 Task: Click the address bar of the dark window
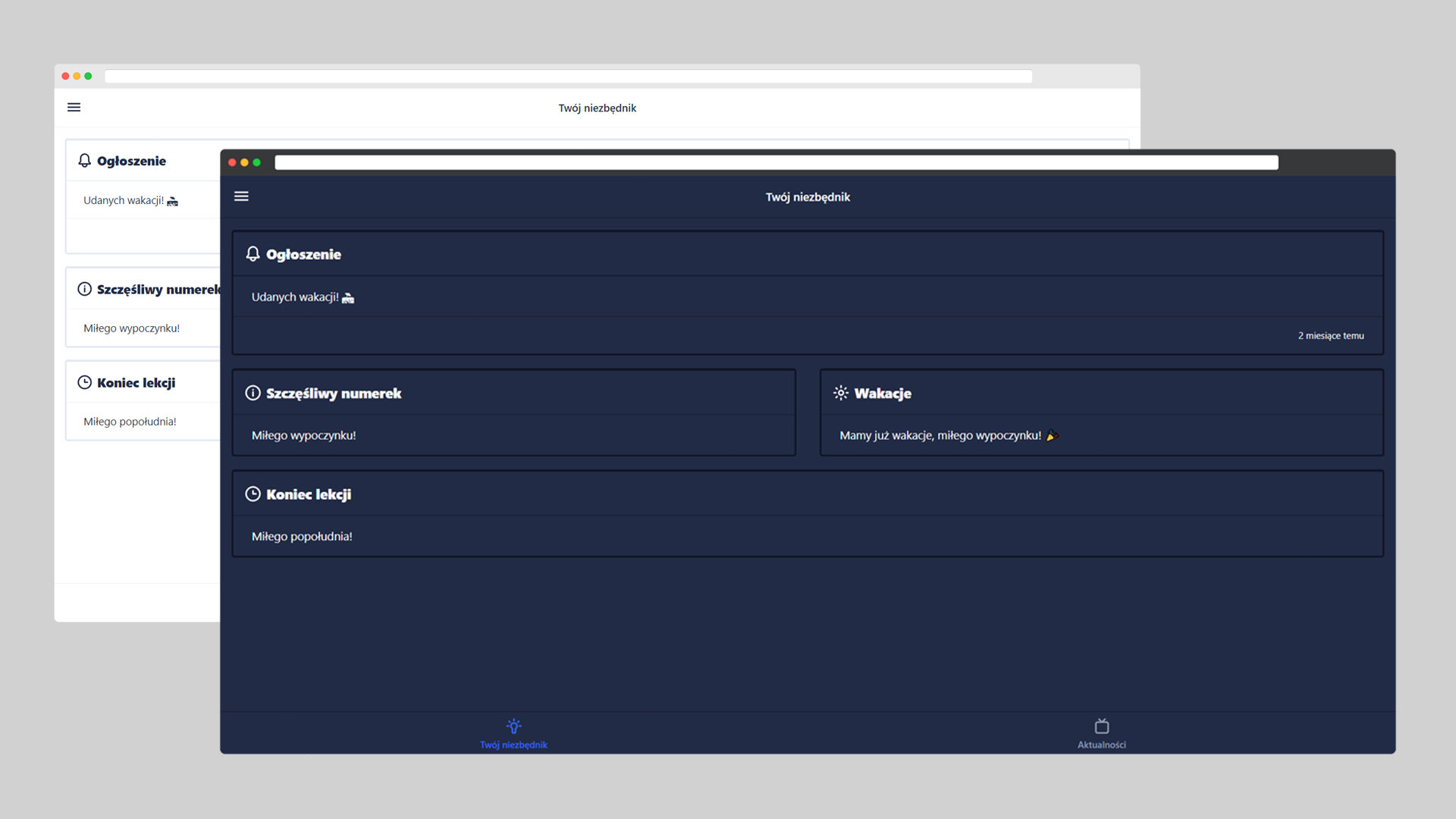(777, 162)
